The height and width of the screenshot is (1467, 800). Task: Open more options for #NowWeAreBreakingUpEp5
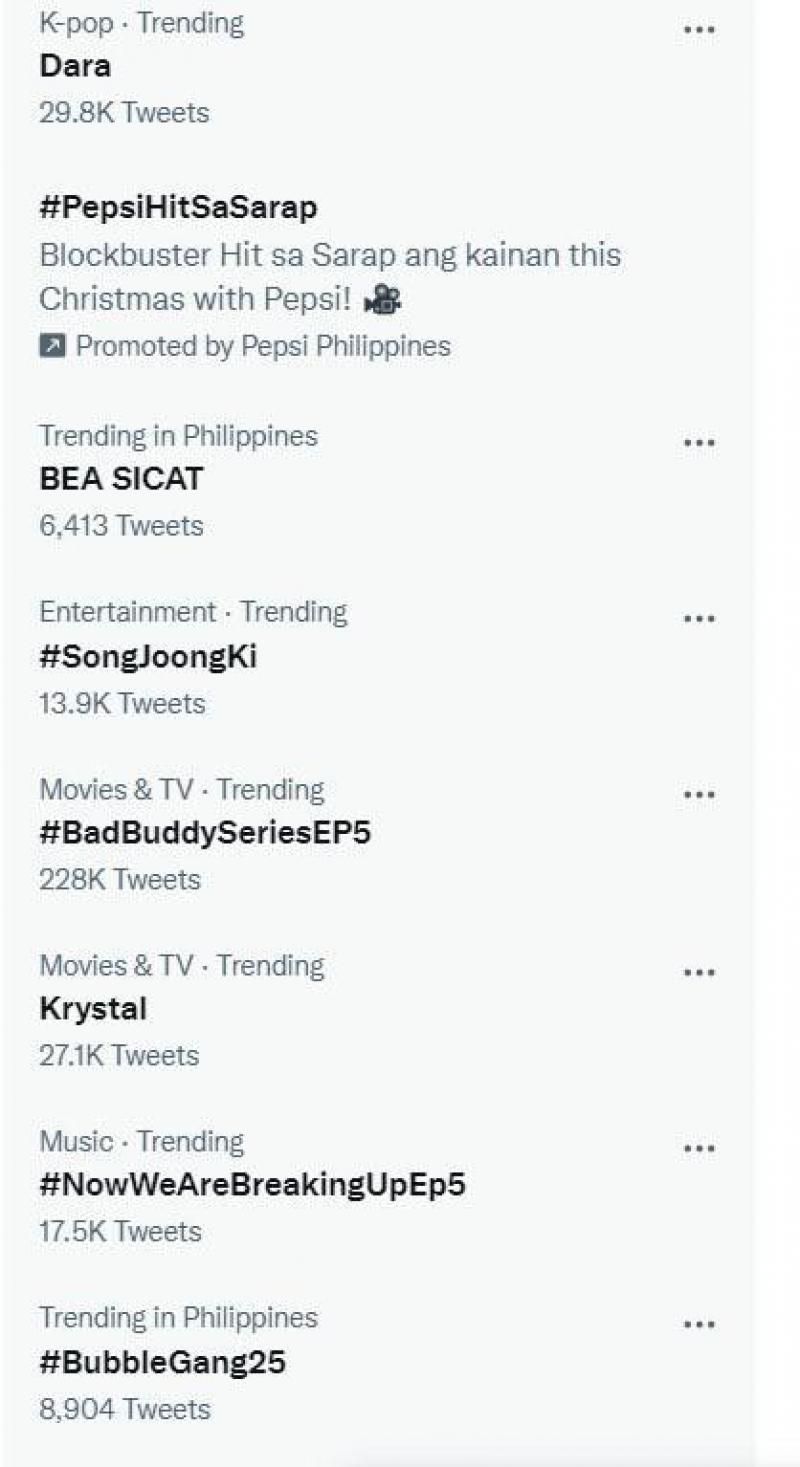pyautogui.click(x=698, y=1148)
